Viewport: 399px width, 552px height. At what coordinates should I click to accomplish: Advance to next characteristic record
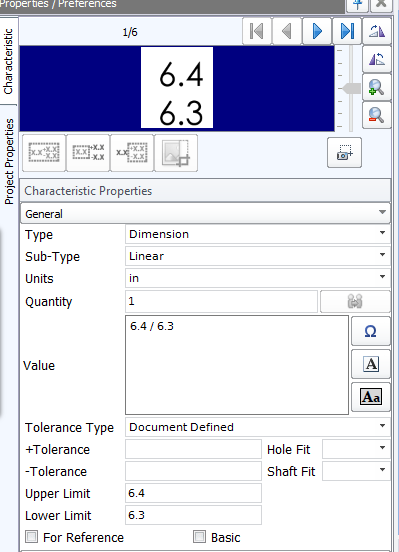click(x=317, y=31)
